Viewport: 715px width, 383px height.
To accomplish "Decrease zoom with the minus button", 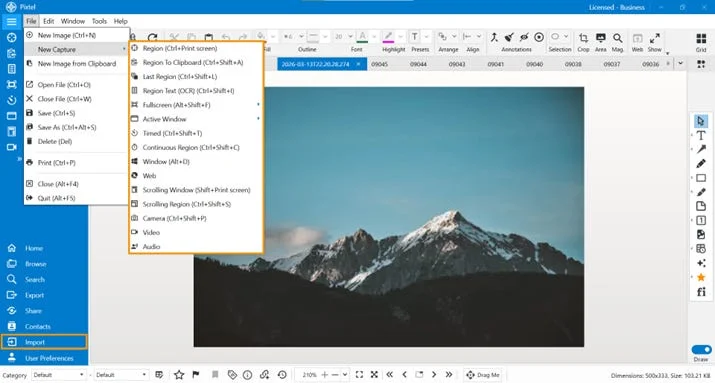I will [x=336, y=375].
